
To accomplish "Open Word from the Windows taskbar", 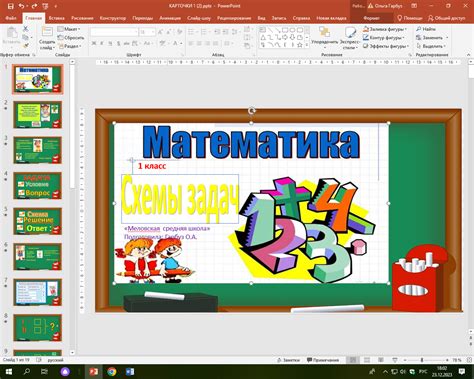I will pyautogui.click(x=130, y=371).
